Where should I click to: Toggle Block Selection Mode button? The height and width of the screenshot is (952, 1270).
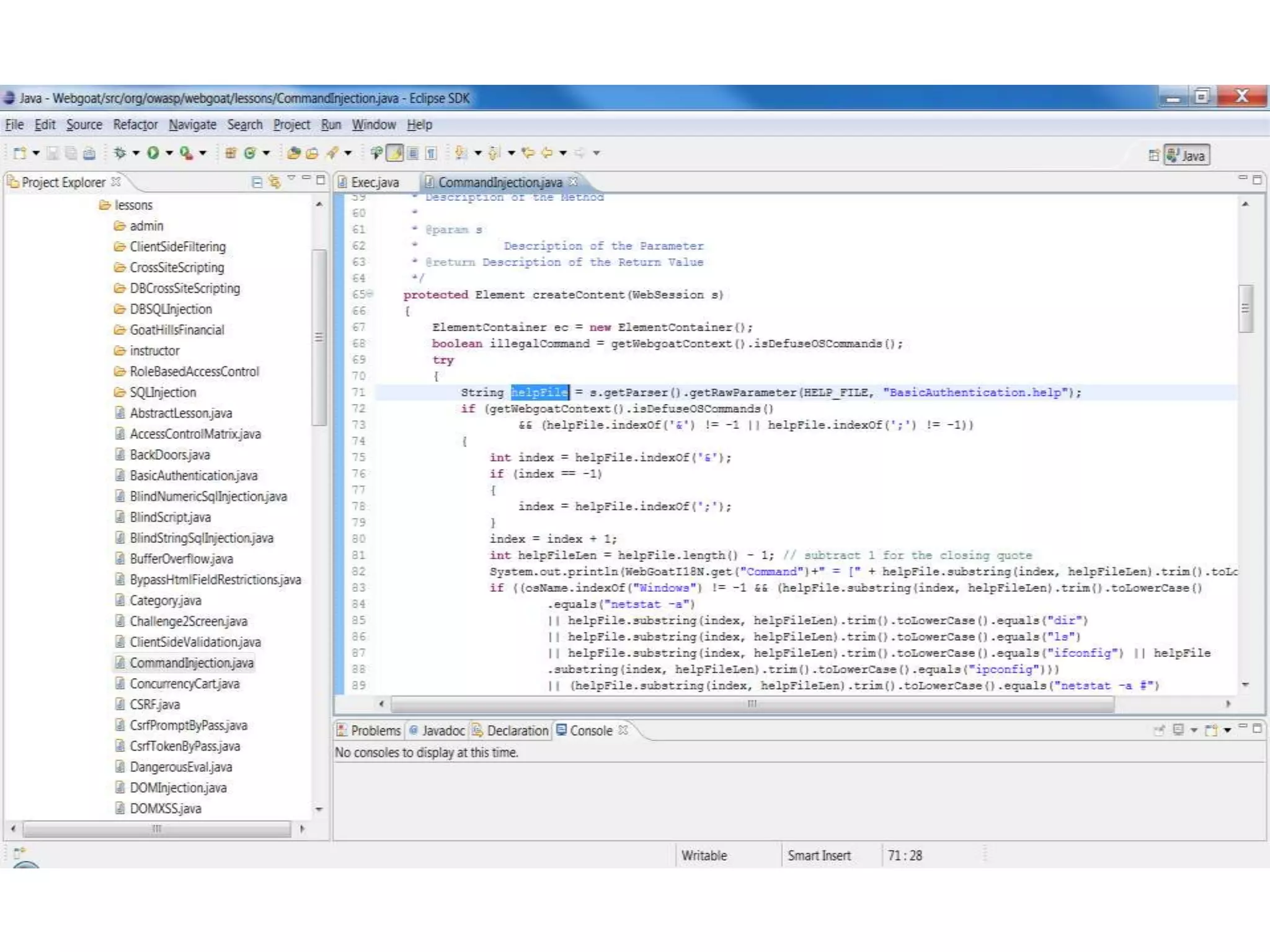coord(413,152)
